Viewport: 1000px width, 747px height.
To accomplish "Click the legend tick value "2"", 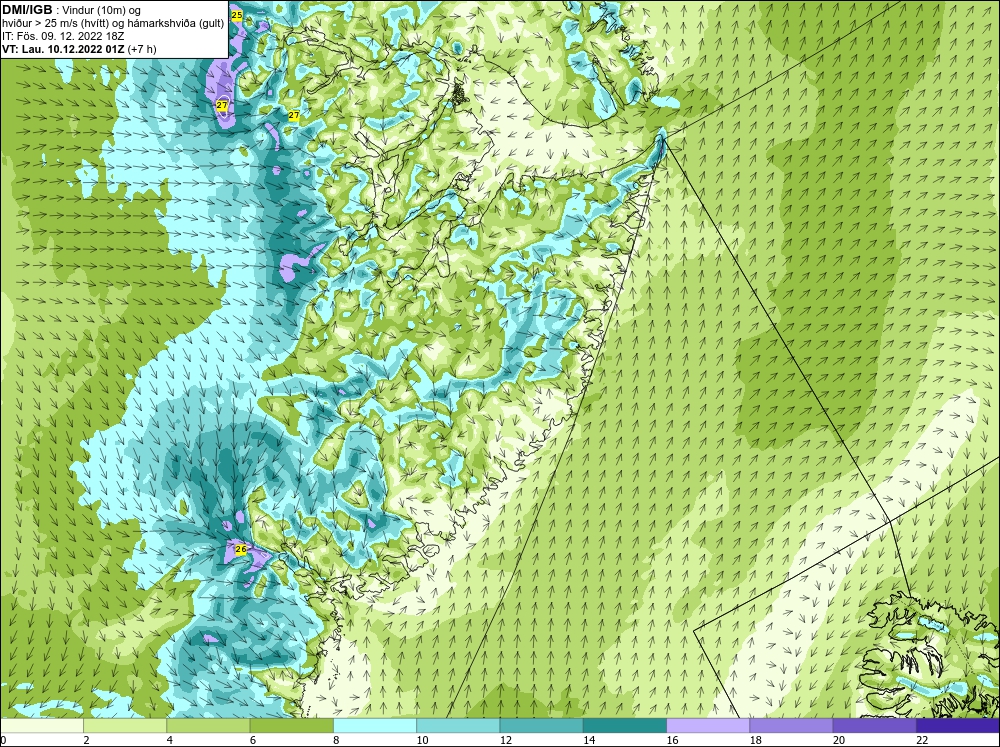I will pos(86,740).
